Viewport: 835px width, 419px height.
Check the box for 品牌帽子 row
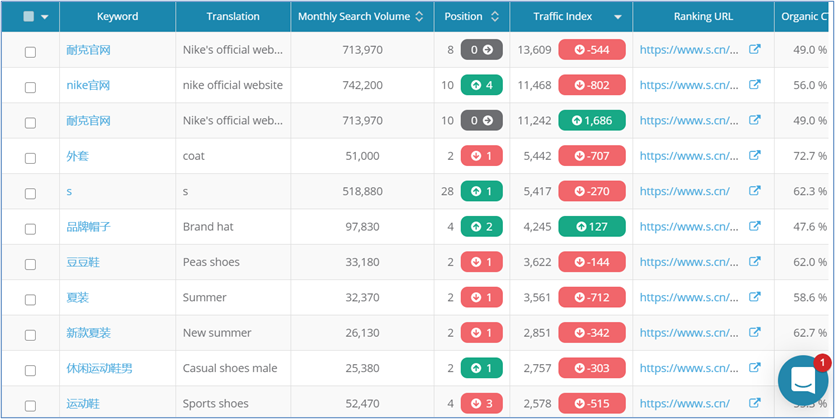click(30, 229)
